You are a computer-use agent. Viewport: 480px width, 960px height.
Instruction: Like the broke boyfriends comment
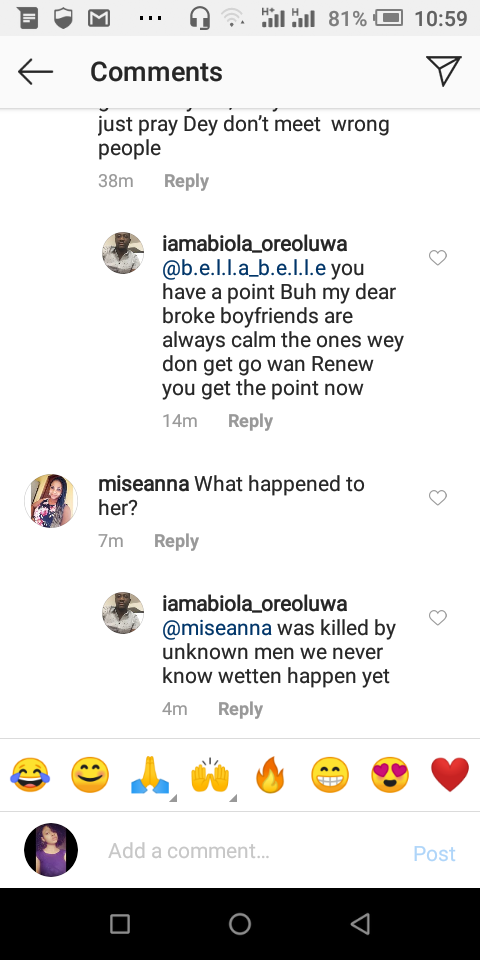point(438,258)
